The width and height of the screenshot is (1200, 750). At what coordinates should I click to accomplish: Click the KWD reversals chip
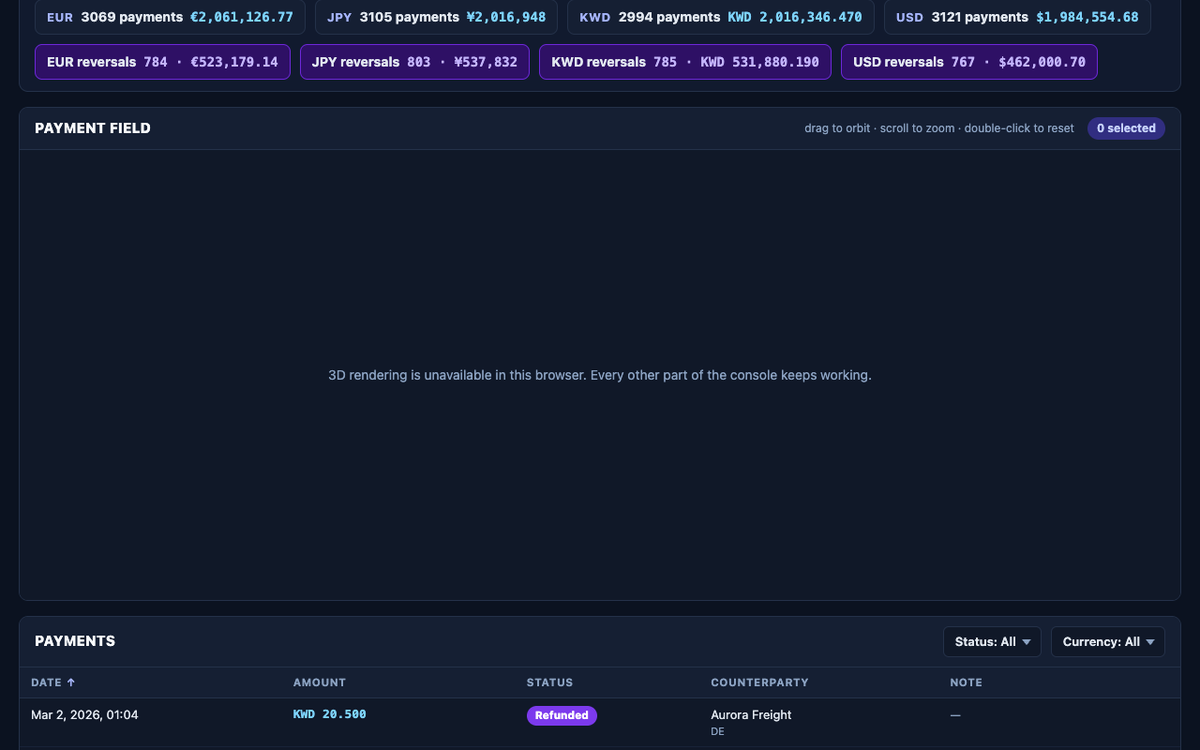(685, 62)
